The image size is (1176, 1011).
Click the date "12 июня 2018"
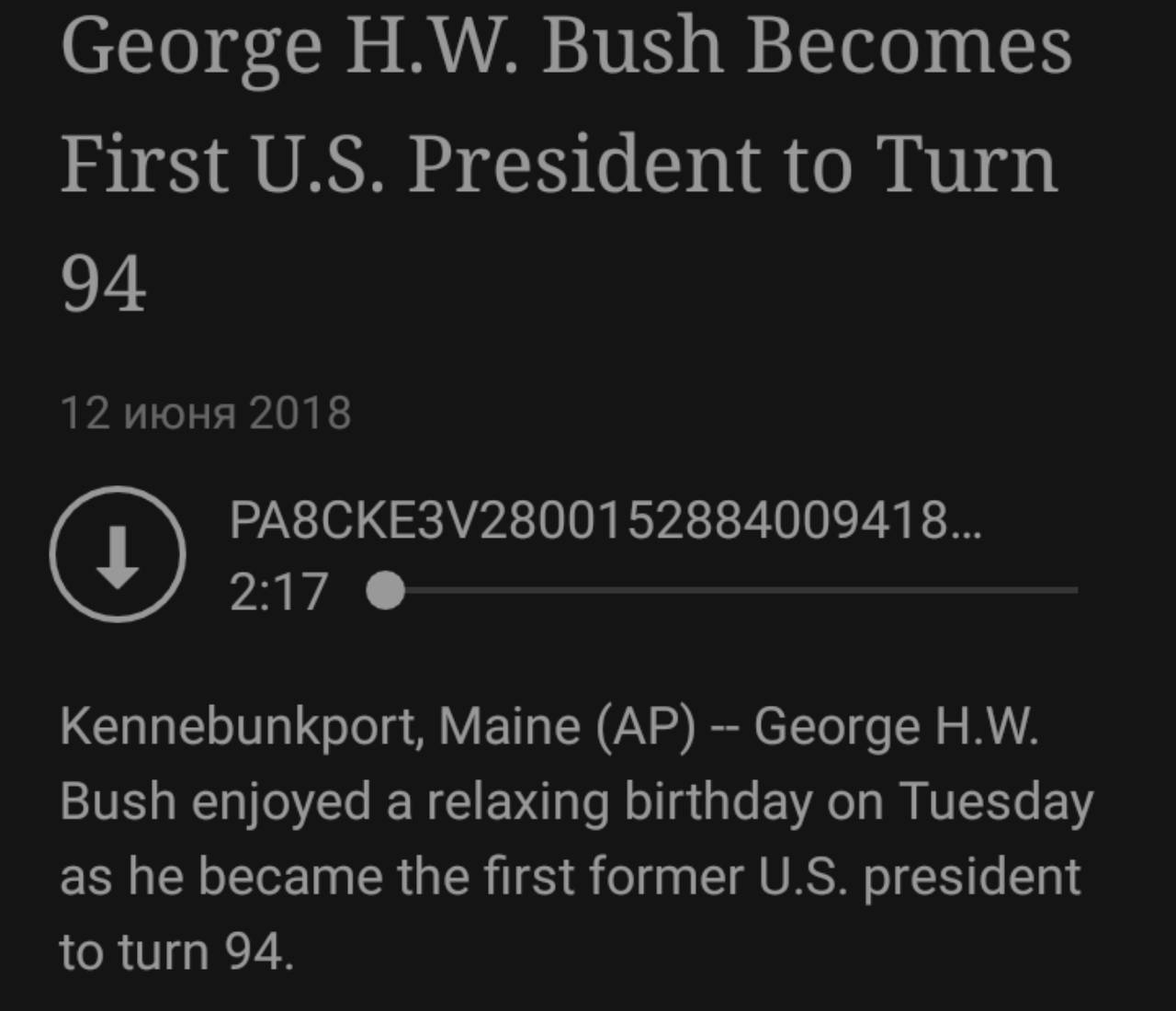pos(206,413)
